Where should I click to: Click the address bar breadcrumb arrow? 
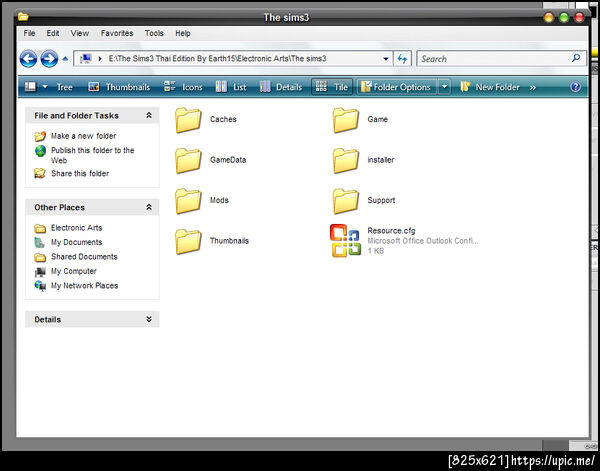100,59
